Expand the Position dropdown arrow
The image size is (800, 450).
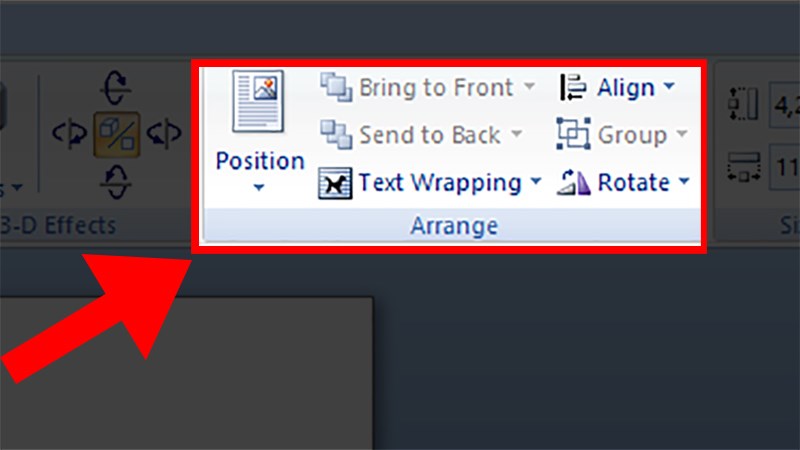coord(259,187)
